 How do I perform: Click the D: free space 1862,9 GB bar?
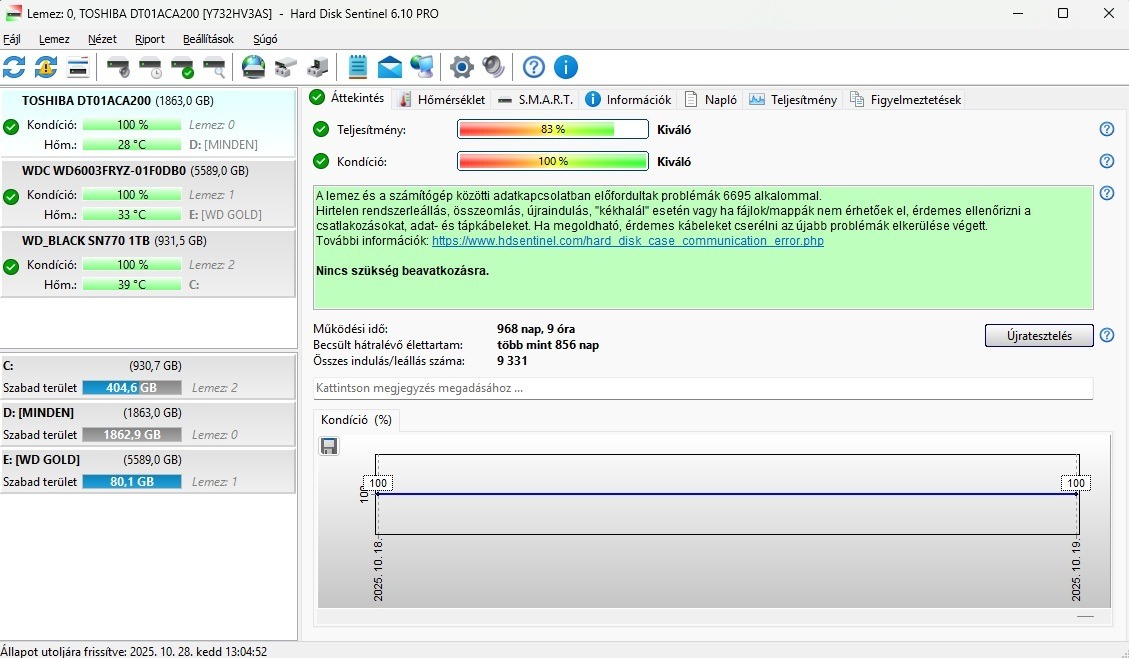tap(132, 435)
